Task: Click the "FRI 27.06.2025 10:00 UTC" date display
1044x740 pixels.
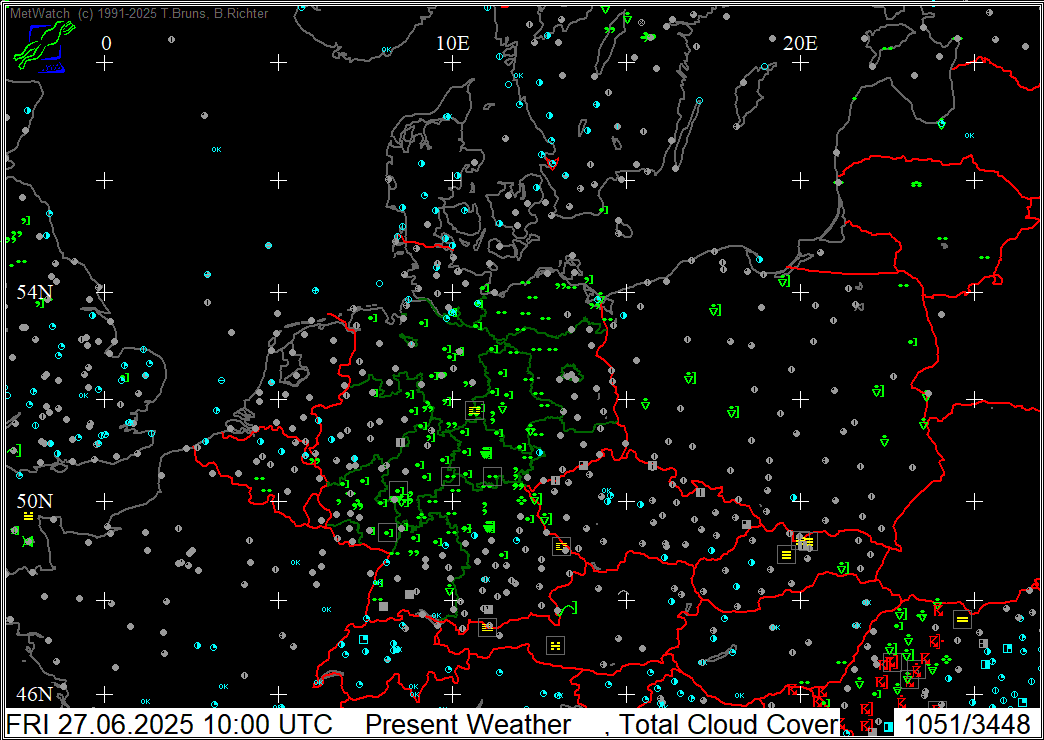Action: tap(169, 724)
